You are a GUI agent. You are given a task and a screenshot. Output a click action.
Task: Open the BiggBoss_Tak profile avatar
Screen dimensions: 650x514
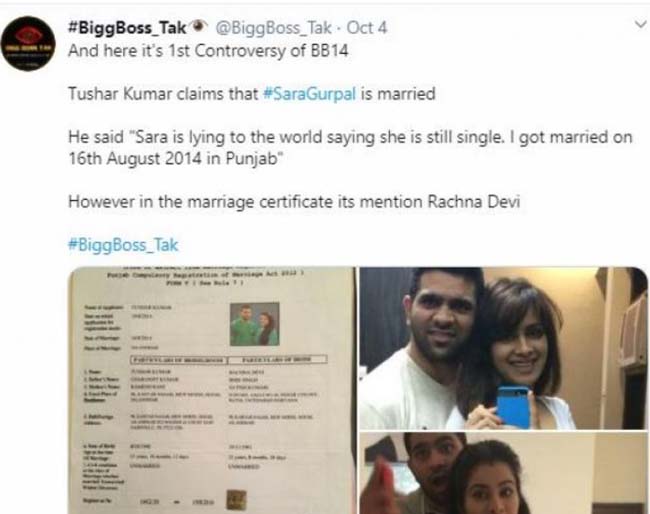click(28, 44)
